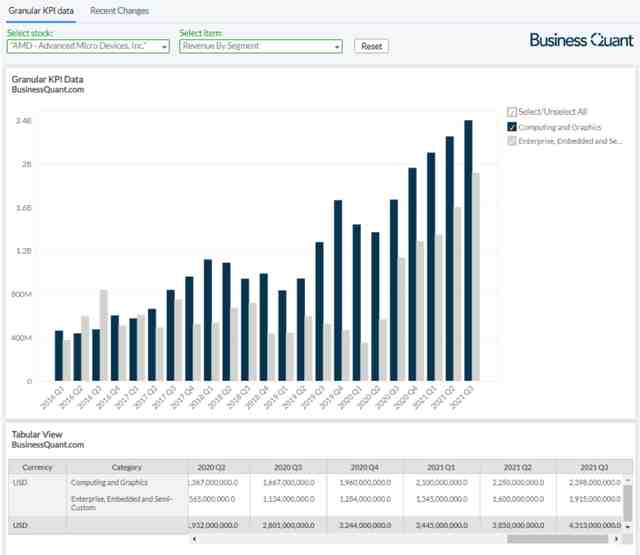640x555 pixels.
Task: Click the table's vertical scrollbar thumb
Action: (x=628, y=504)
